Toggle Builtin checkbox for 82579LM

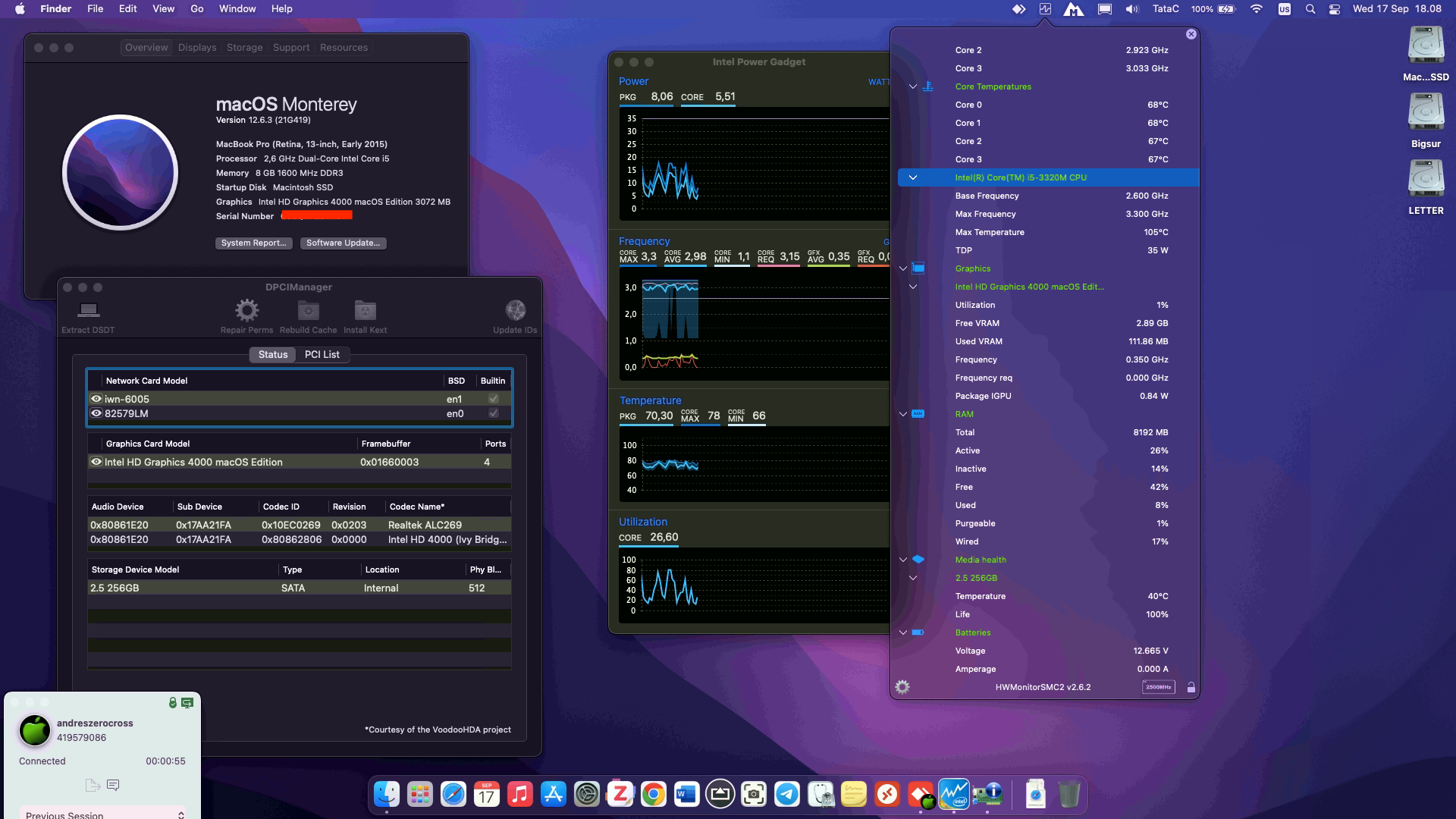coord(494,413)
